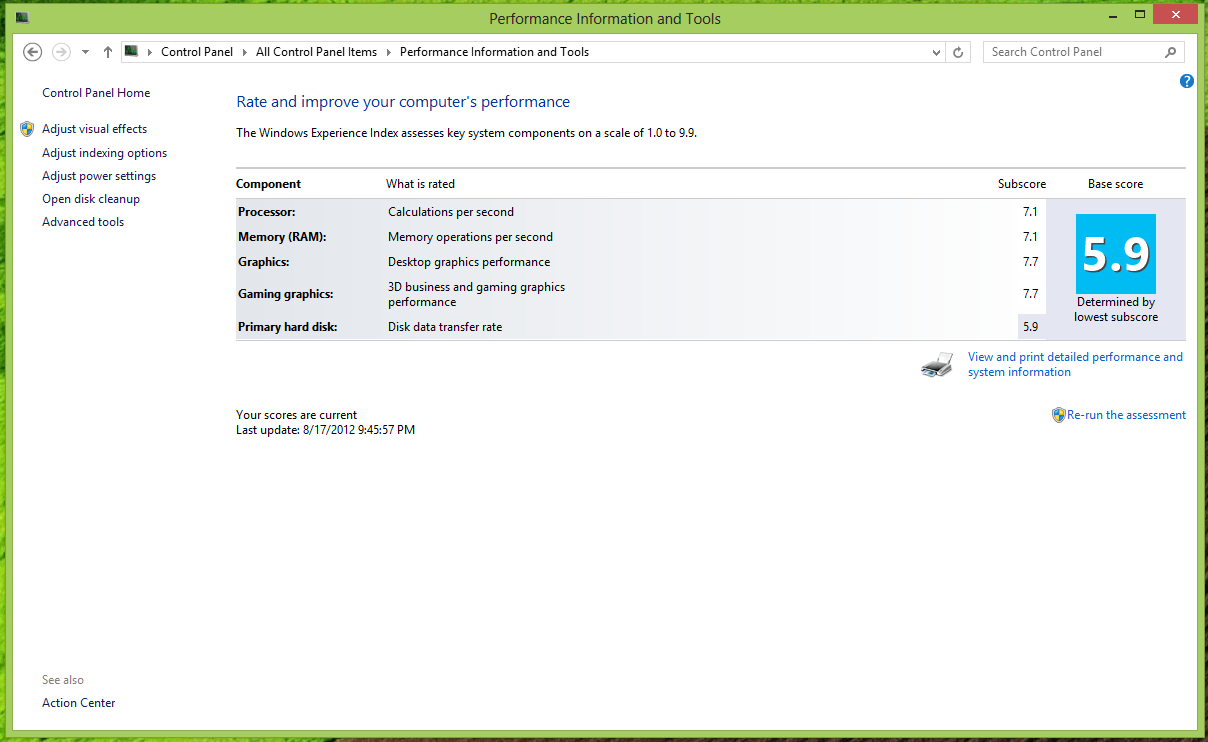Open Adjust indexing options
Screen dimensions: 1208x742
[105, 153]
